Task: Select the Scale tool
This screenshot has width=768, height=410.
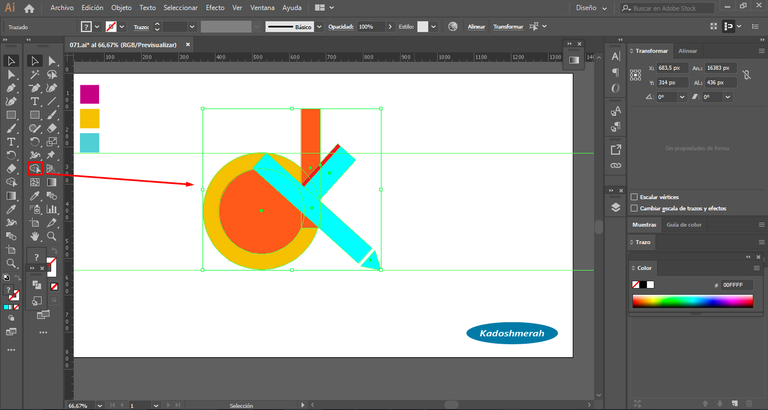Action: point(51,142)
